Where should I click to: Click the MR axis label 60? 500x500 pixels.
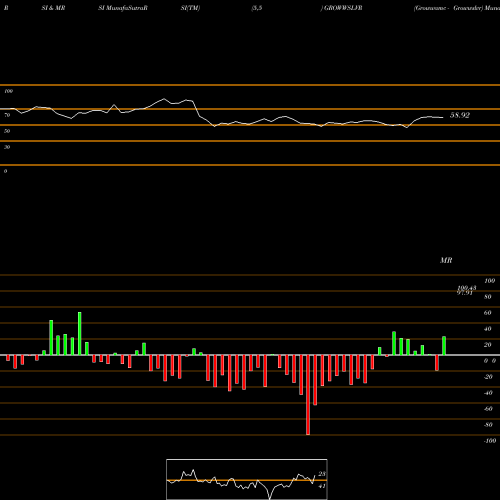pyautogui.click(x=488, y=313)
